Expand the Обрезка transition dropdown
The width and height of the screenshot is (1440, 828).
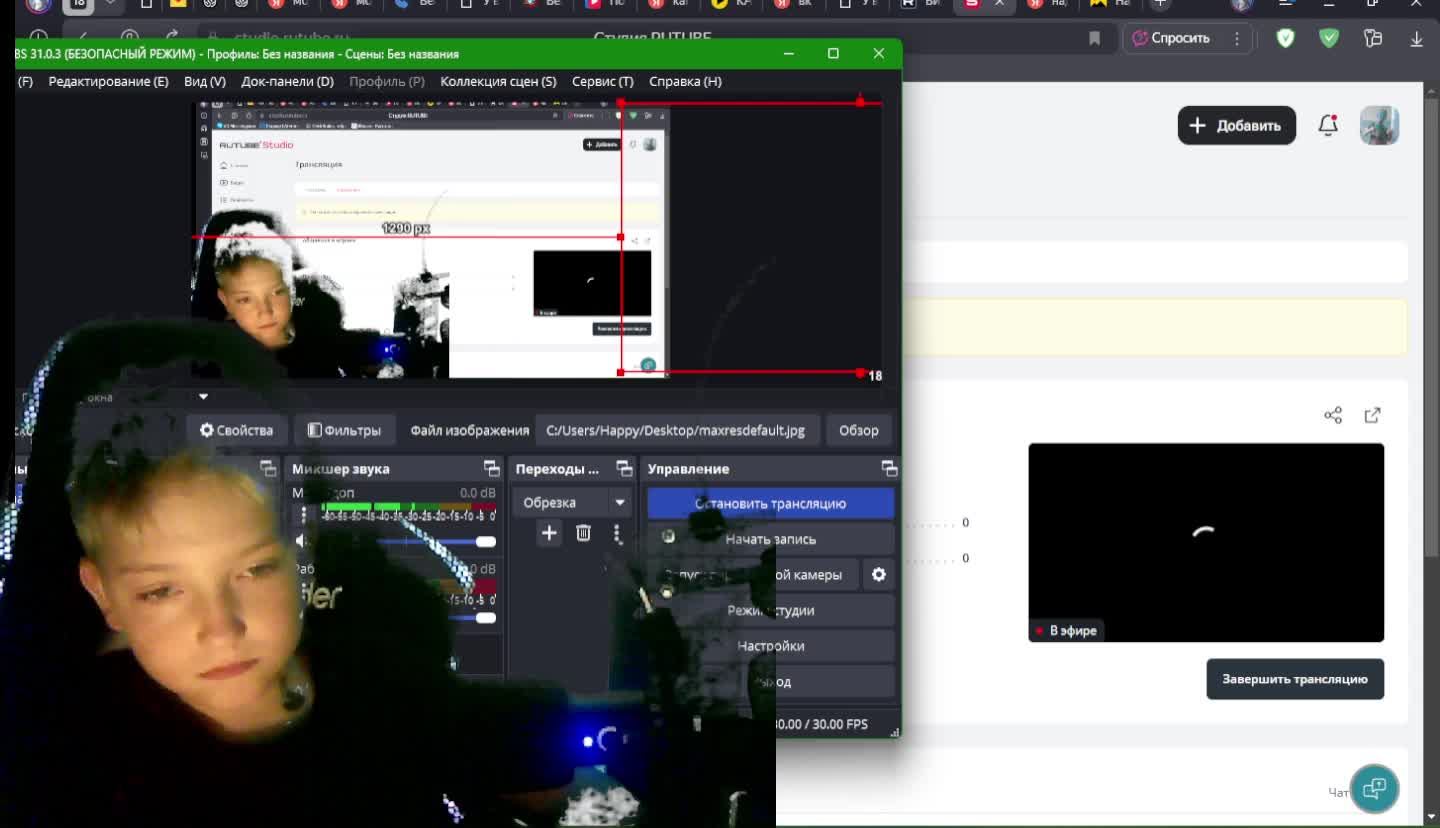pos(620,502)
